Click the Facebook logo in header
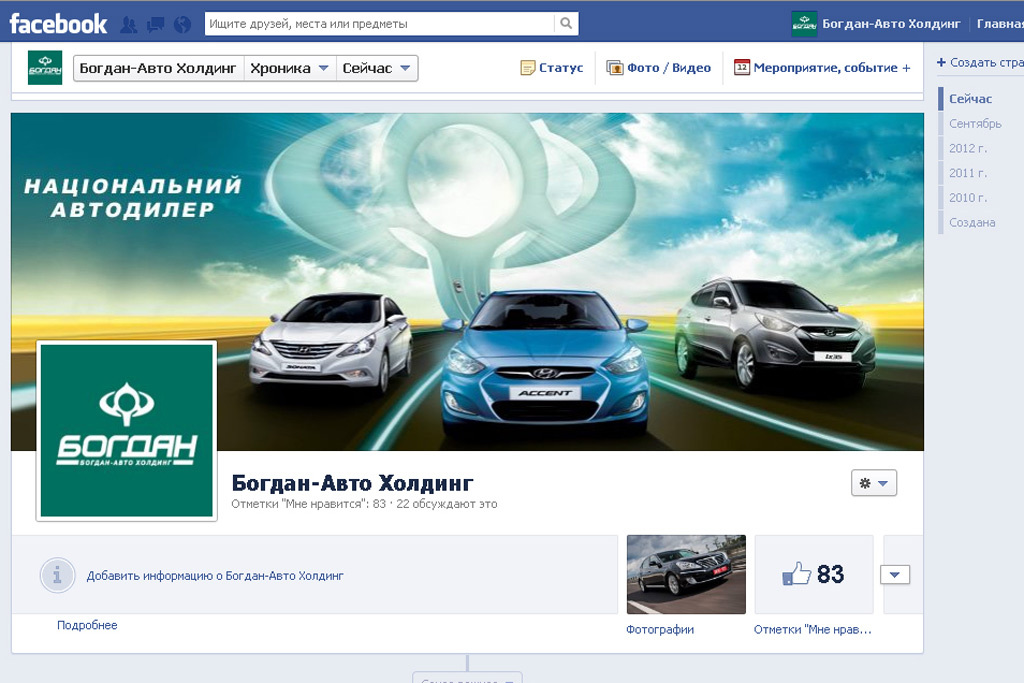The image size is (1024, 683). click(x=58, y=23)
